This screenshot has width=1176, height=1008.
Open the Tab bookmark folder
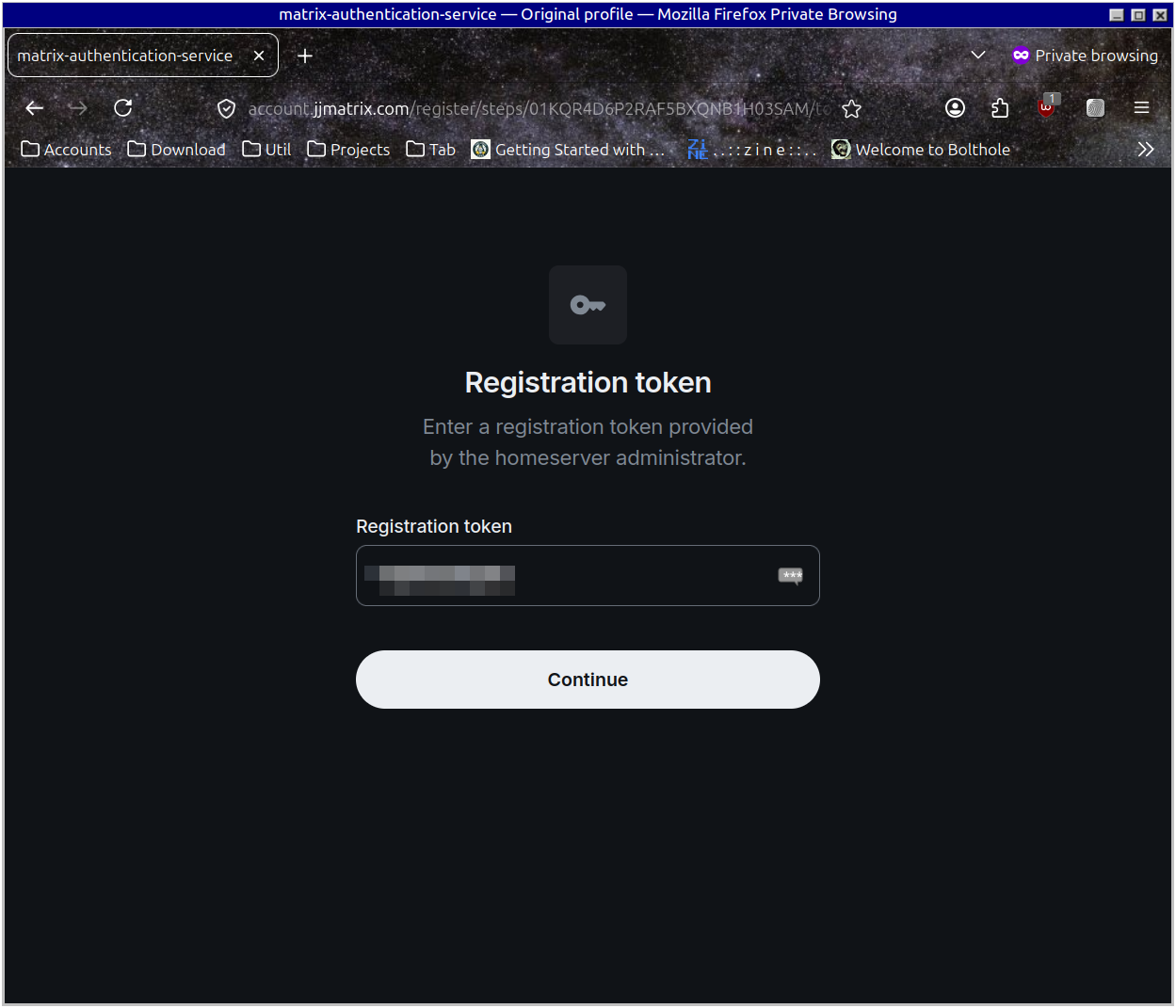[430, 150]
